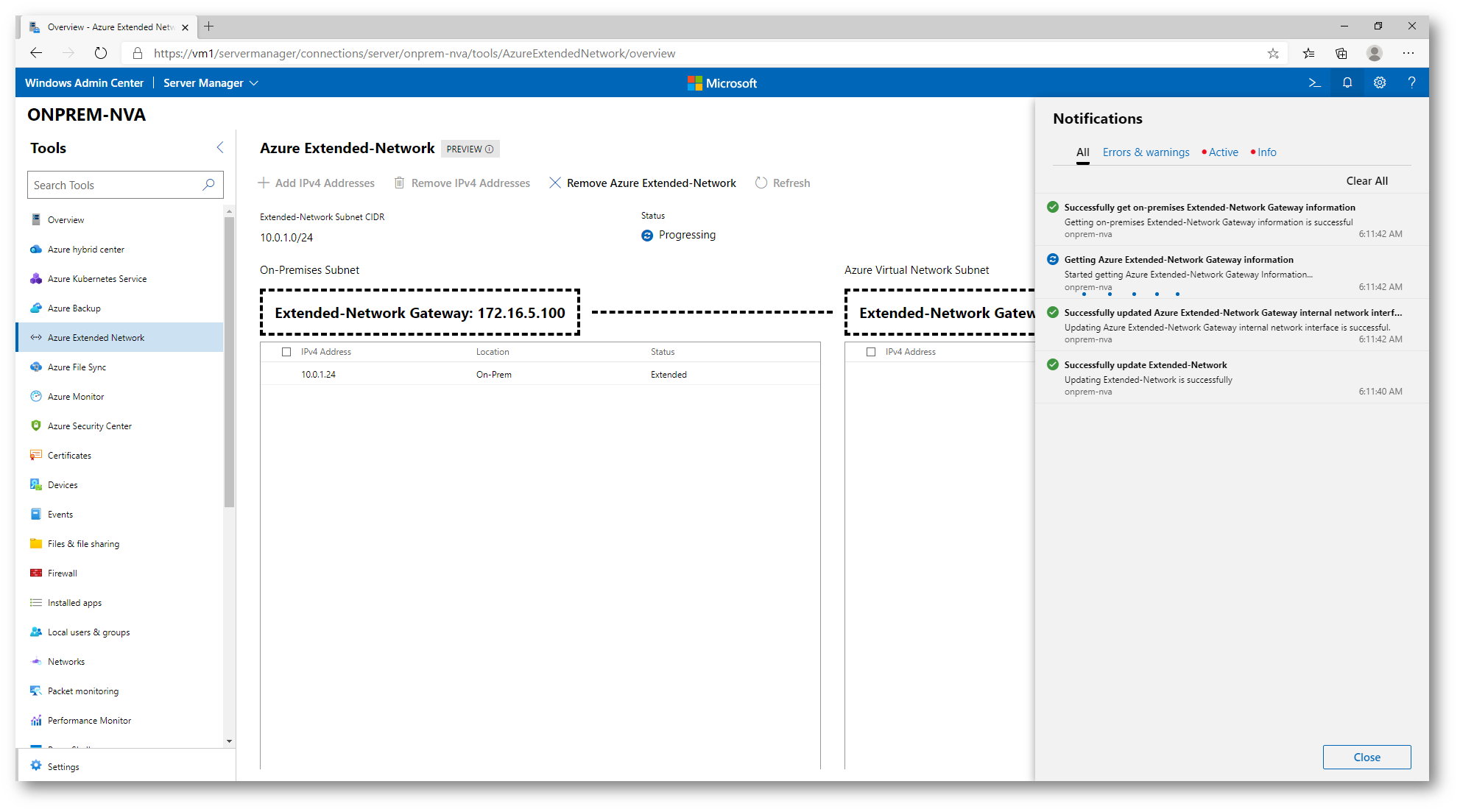Viewport: 1460px width, 812px height.
Task: Open Packet monitoring tool
Action: (x=119, y=691)
